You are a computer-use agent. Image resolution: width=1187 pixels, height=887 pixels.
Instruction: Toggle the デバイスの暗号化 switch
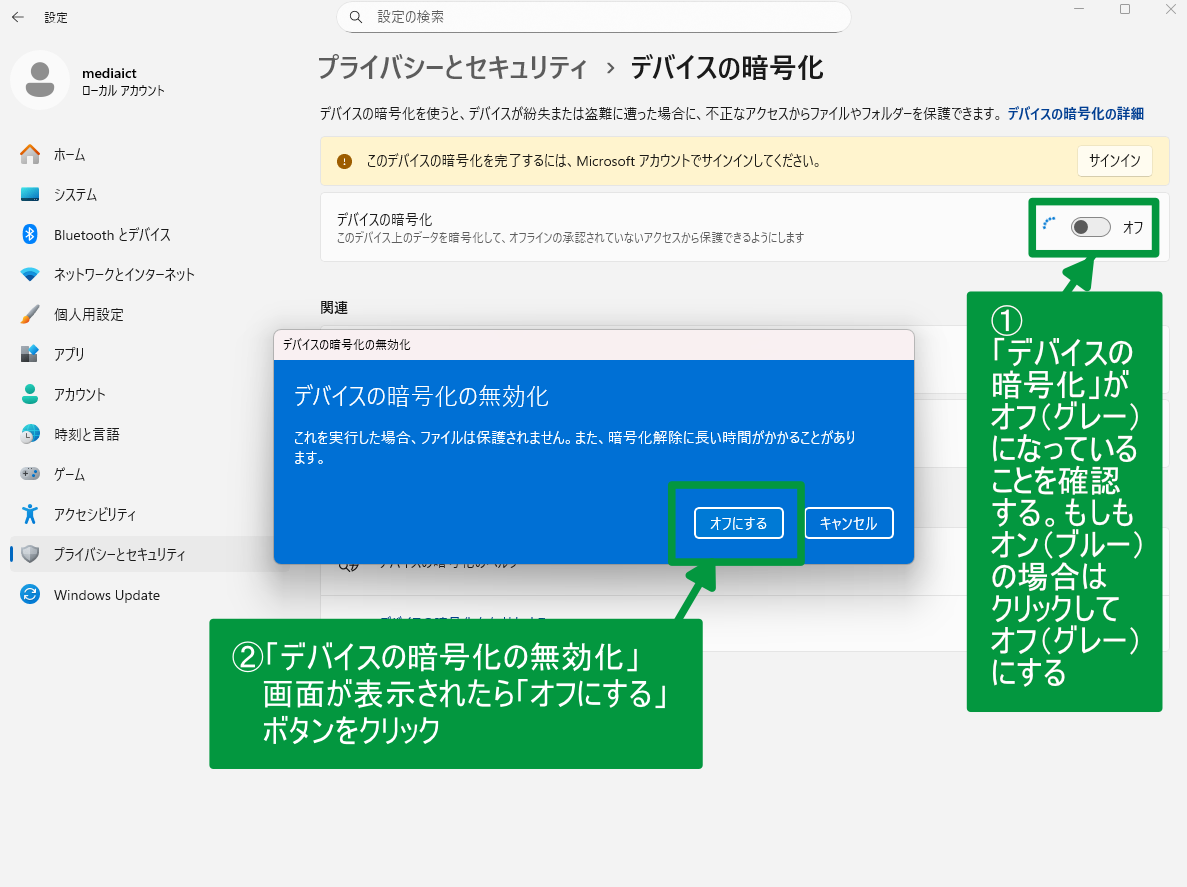coord(1090,227)
